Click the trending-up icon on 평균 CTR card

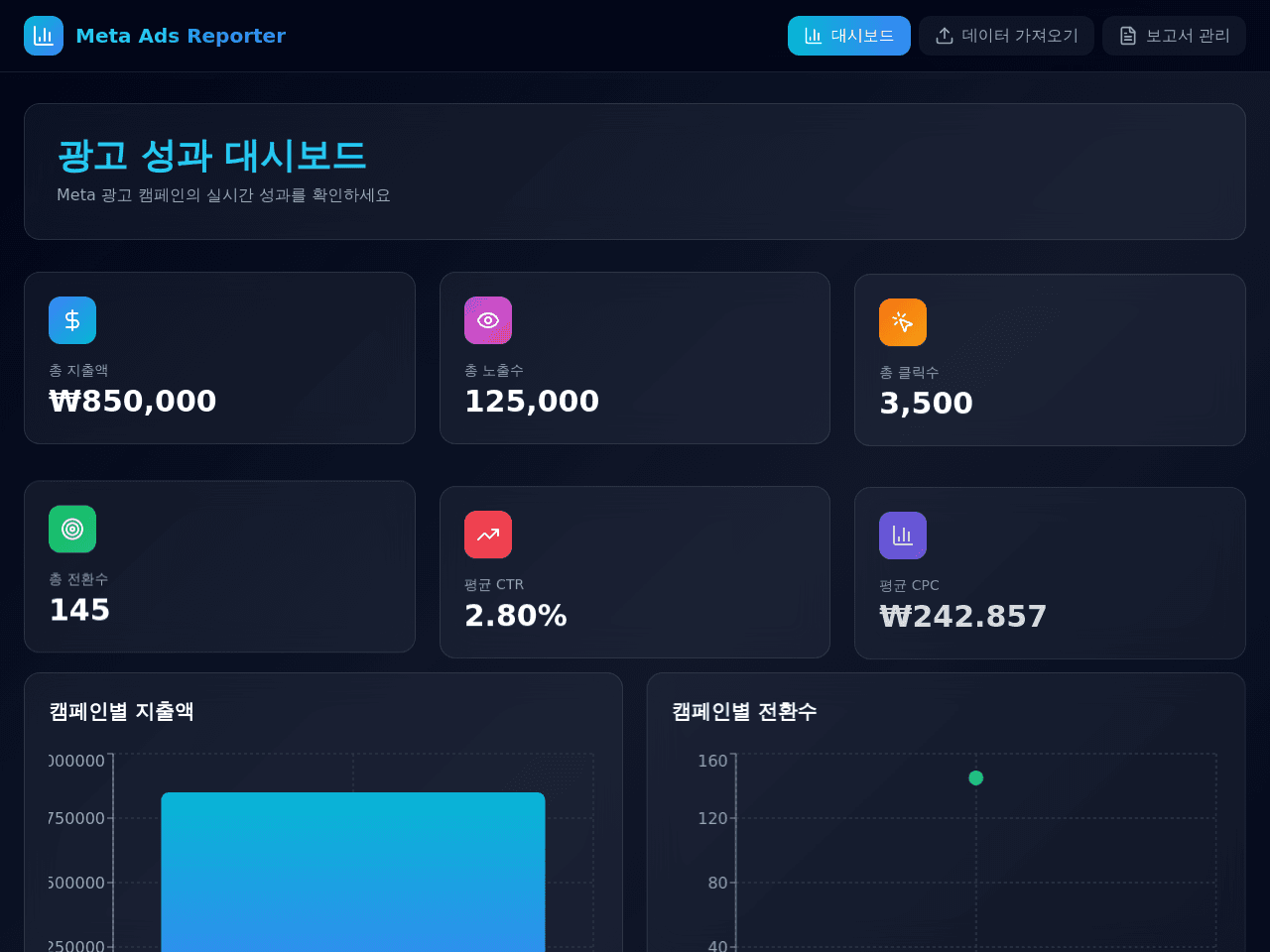click(x=488, y=535)
